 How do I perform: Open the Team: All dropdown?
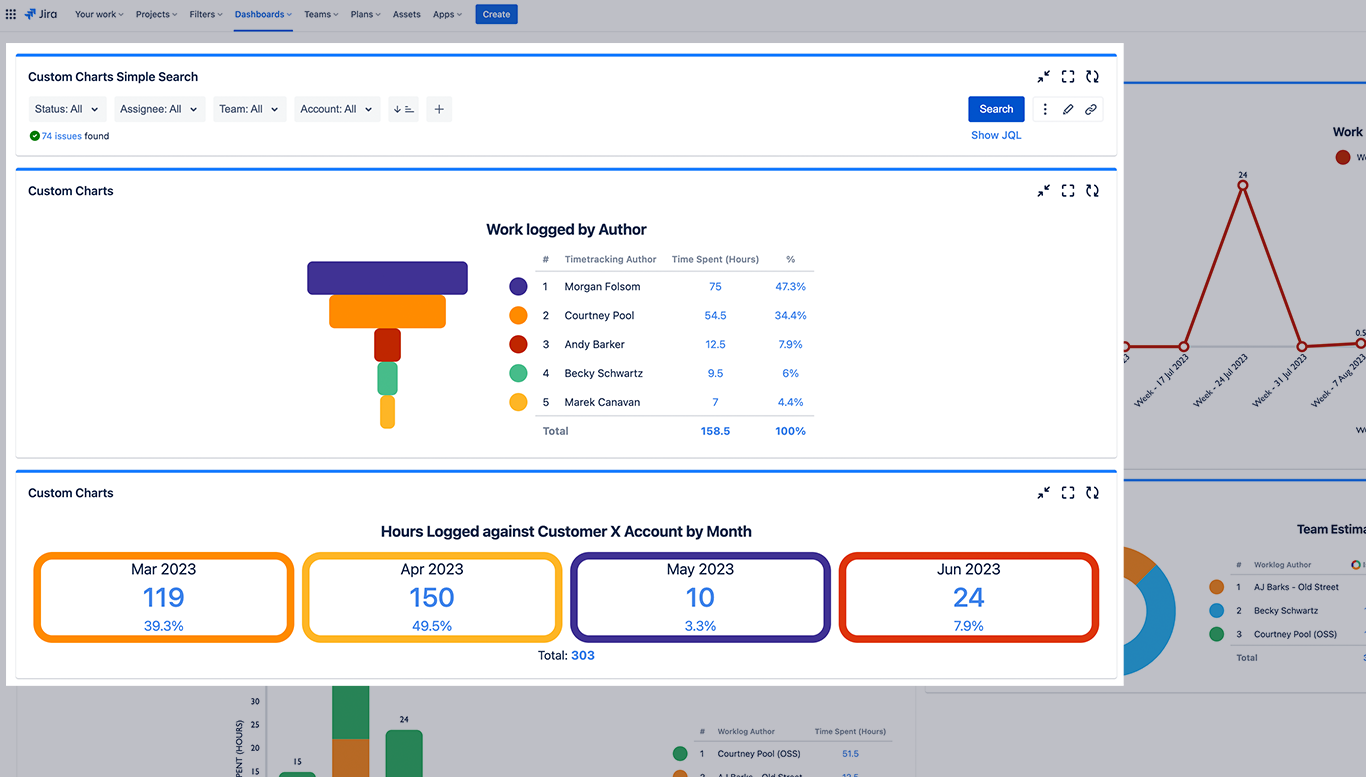pos(249,109)
